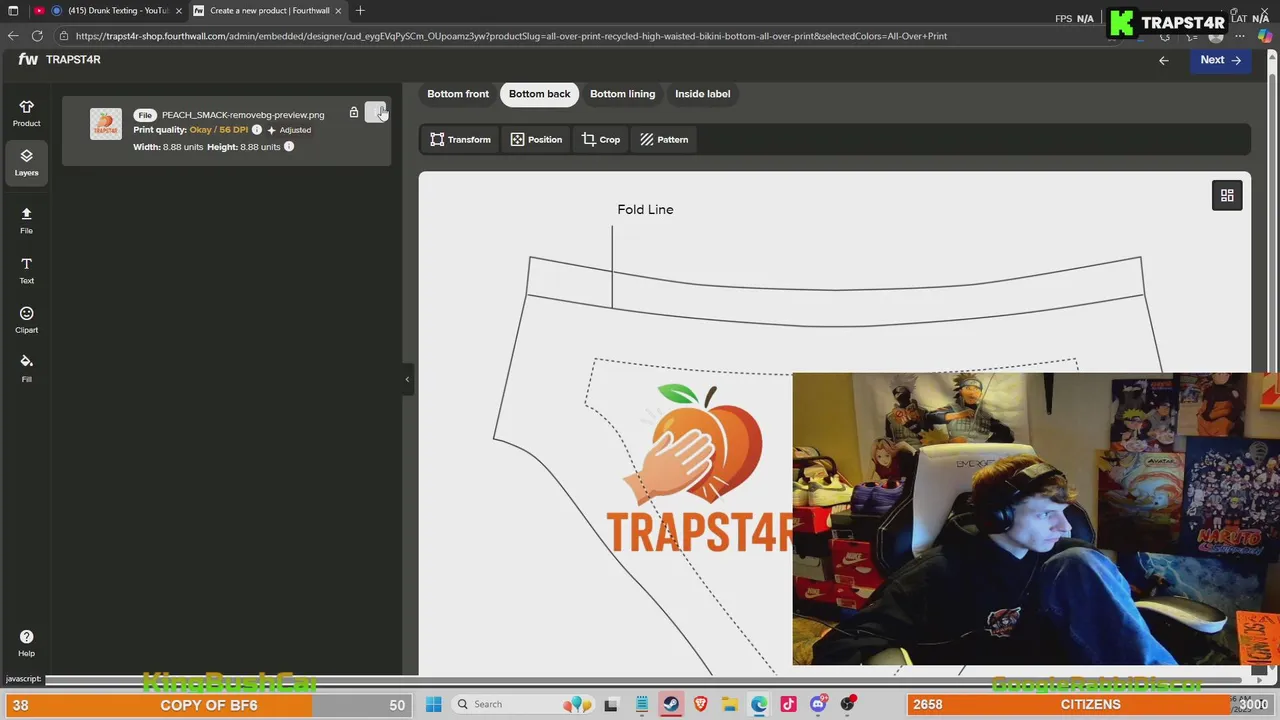Switch to the Bottom back tab

tap(540, 94)
